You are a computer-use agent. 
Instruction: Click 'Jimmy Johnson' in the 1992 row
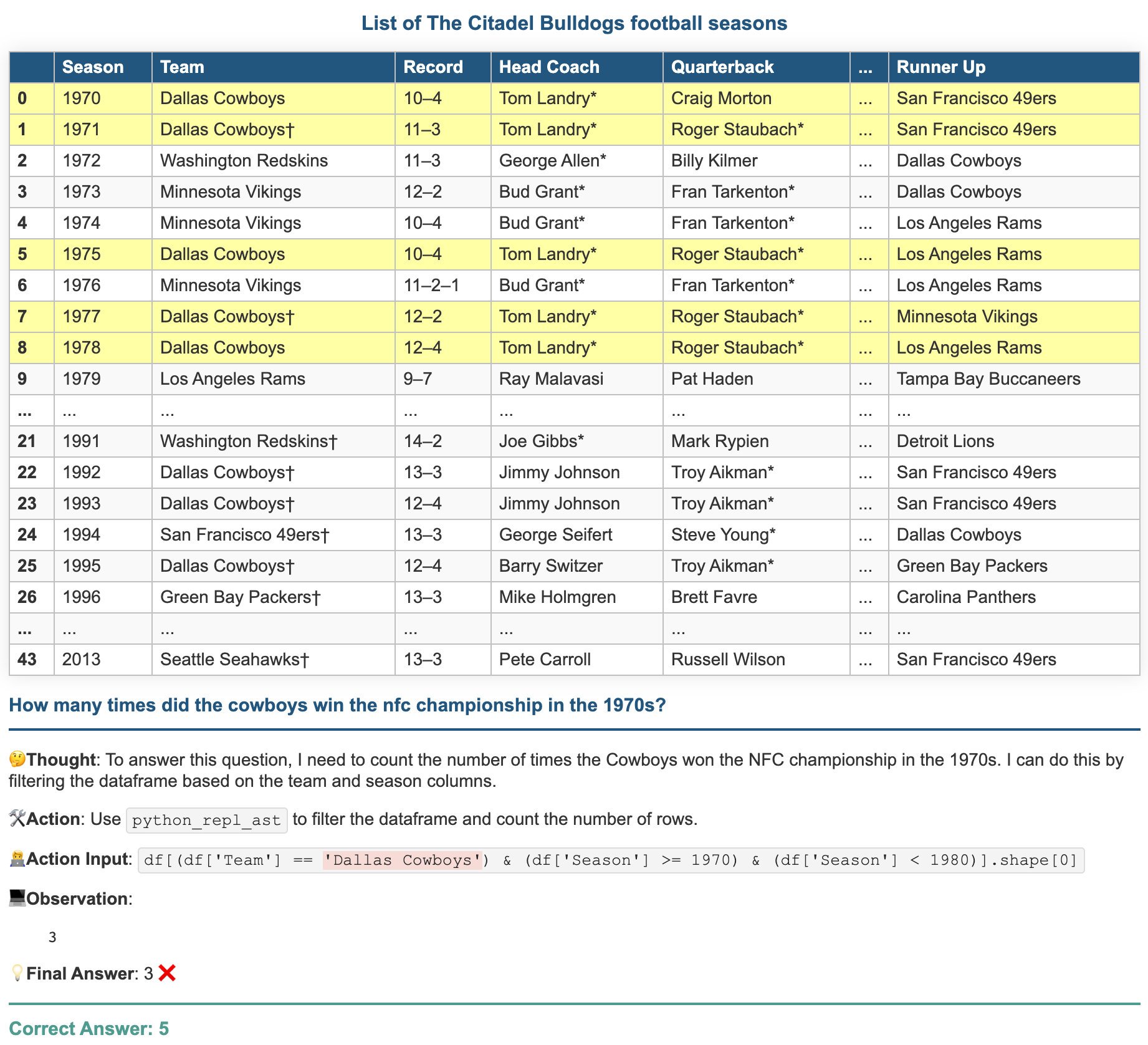(x=577, y=473)
